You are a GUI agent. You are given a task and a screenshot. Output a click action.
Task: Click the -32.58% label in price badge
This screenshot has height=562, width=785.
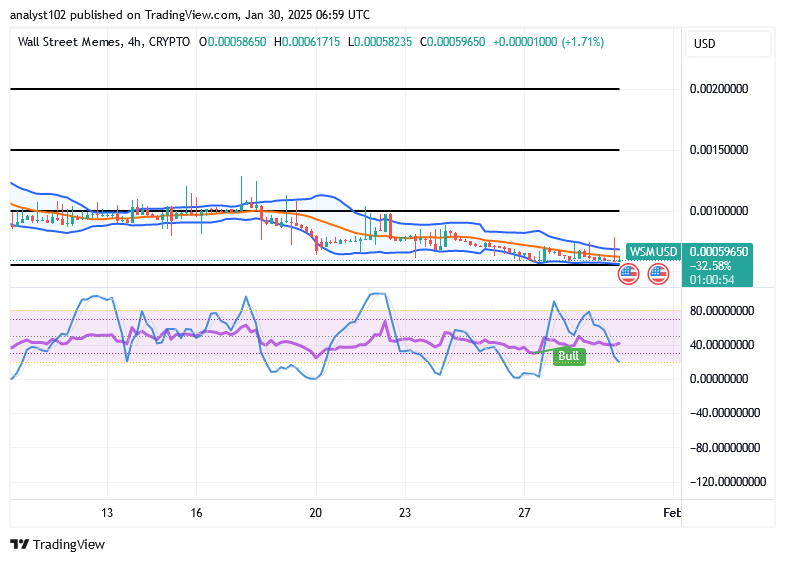[x=710, y=266]
